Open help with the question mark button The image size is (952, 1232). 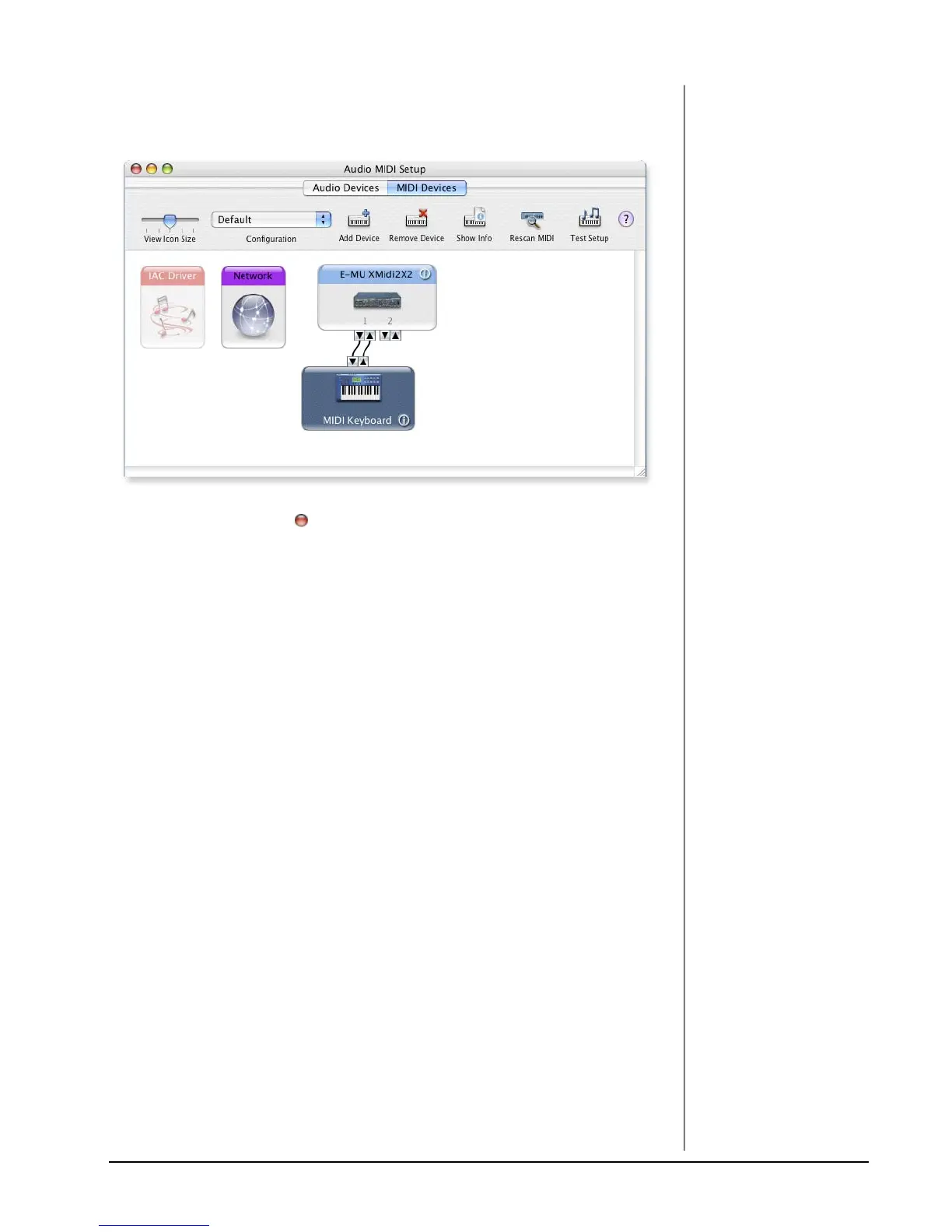pyautogui.click(x=626, y=219)
